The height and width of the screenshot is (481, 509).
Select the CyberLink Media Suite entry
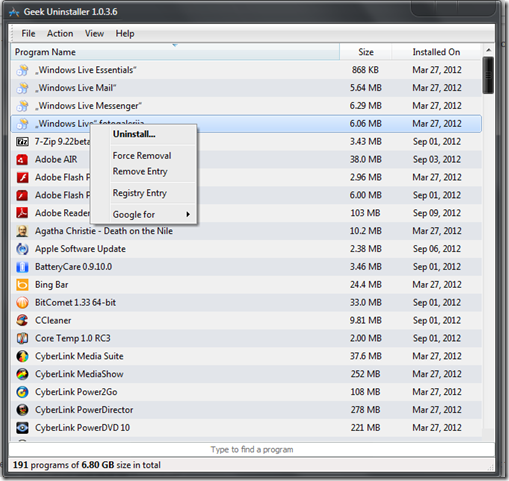(79, 356)
